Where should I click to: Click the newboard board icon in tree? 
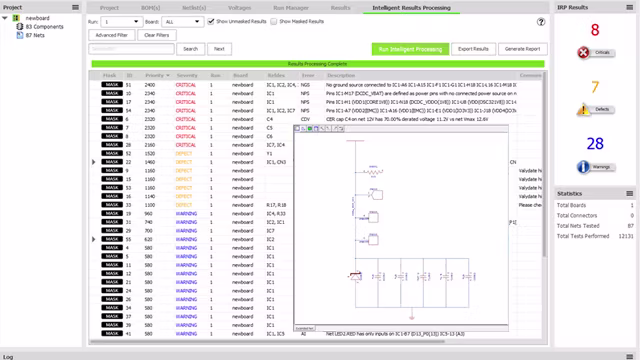pyautogui.click(x=16, y=18)
